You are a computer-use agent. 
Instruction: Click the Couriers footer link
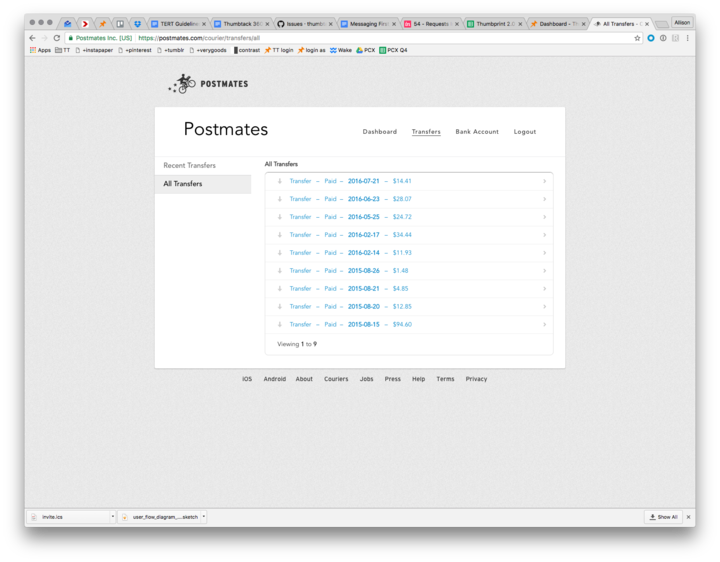pos(336,379)
